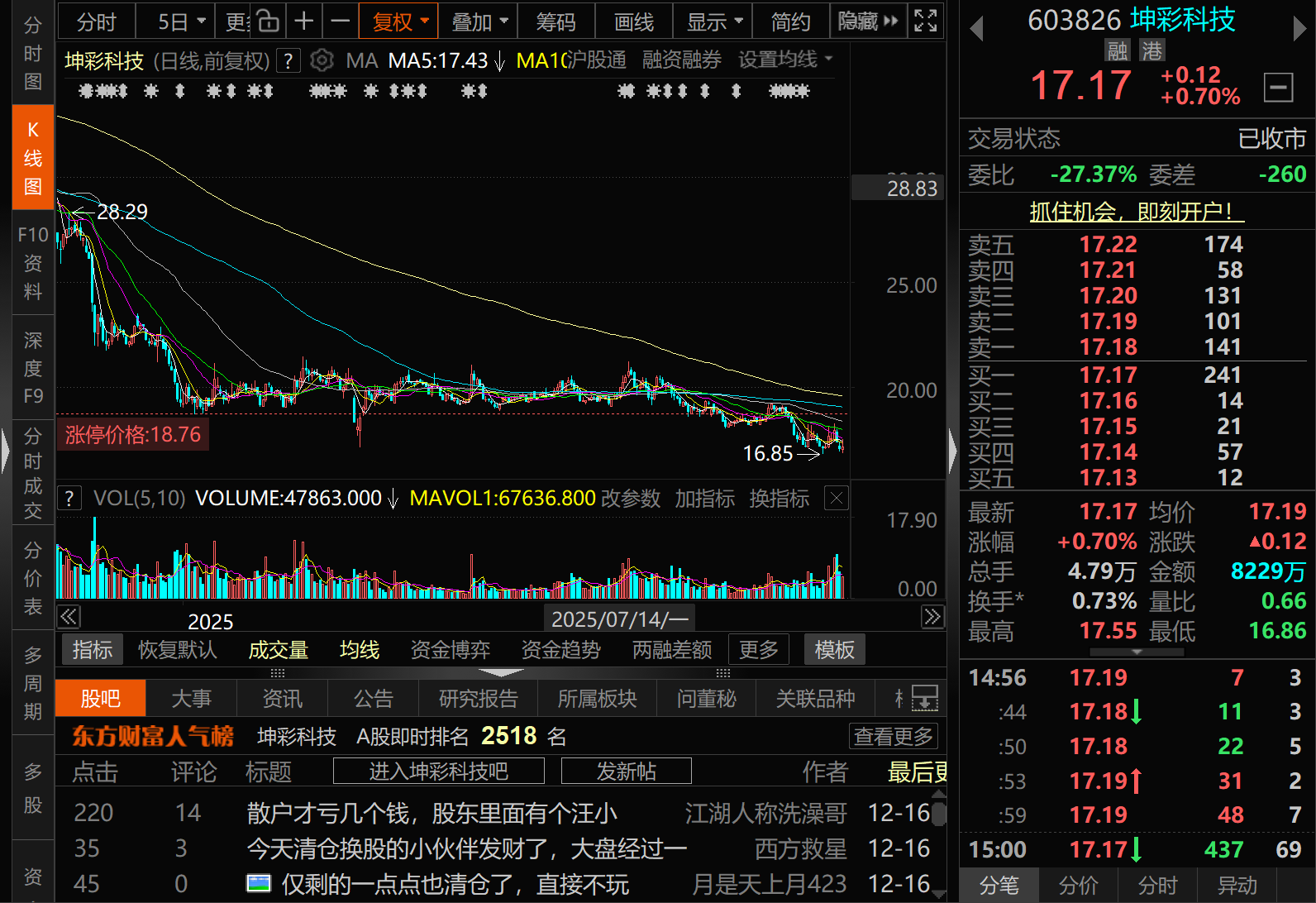This screenshot has width=1316, height=903.
Task: Click the 港 Hong Kong connect badge
Action: [1151, 51]
